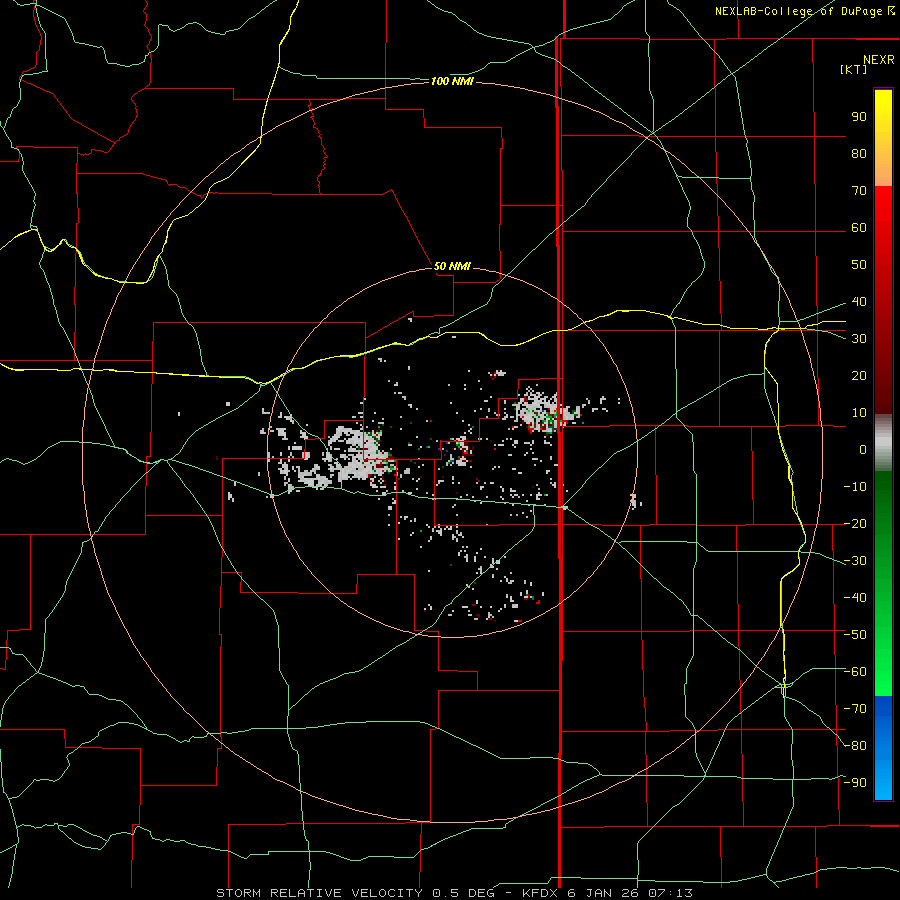Click the -60 value on the velocity scale
Image resolution: width=900 pixels, height=900 pixels.
coord(855,672)
